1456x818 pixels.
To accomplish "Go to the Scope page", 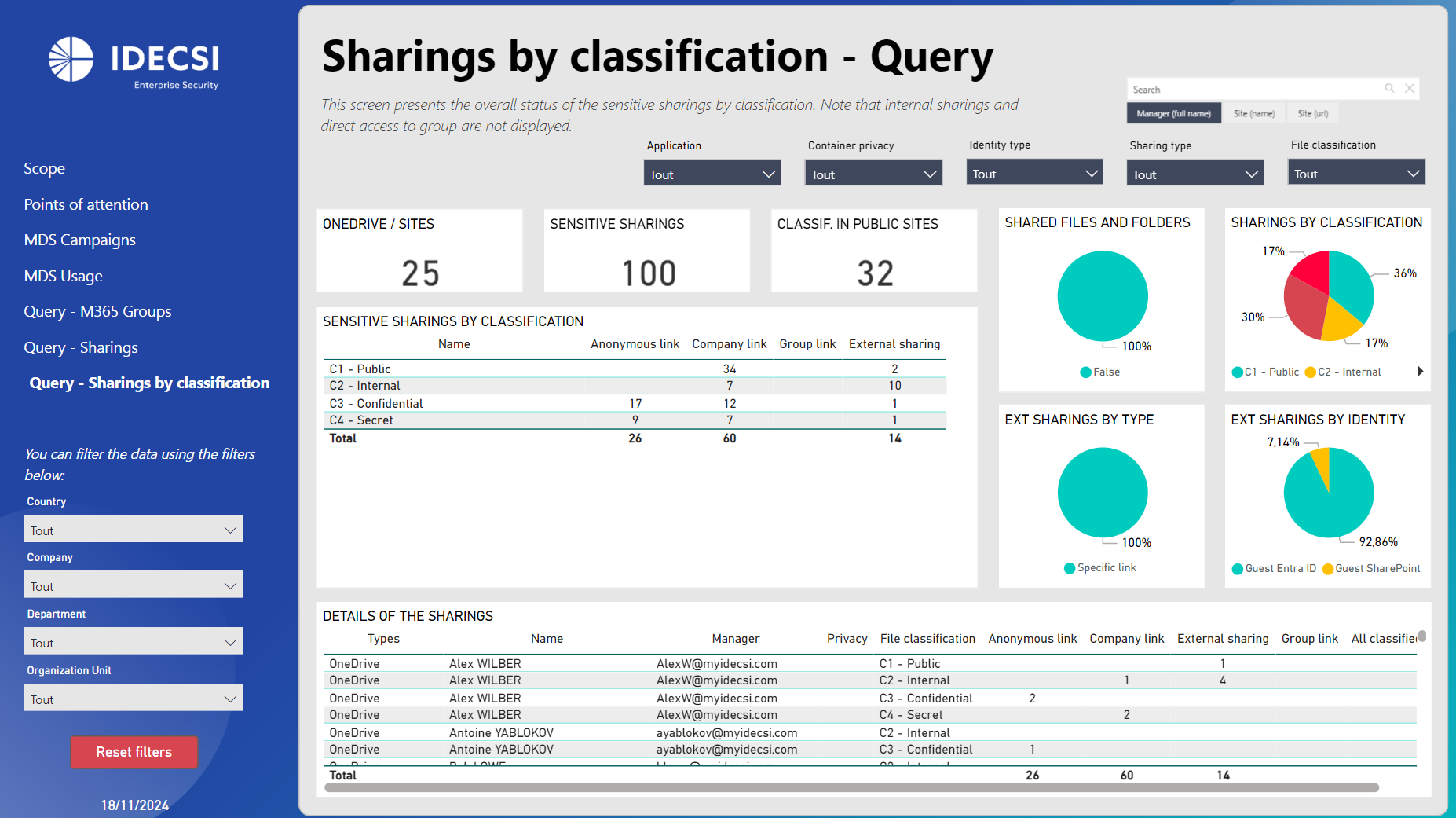I will (44, 168).
